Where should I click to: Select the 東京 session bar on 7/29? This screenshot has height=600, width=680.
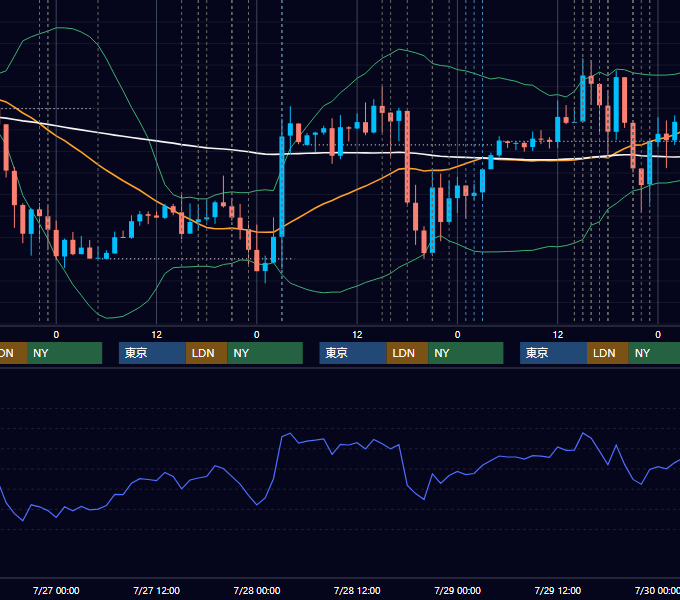coord(553,353)
